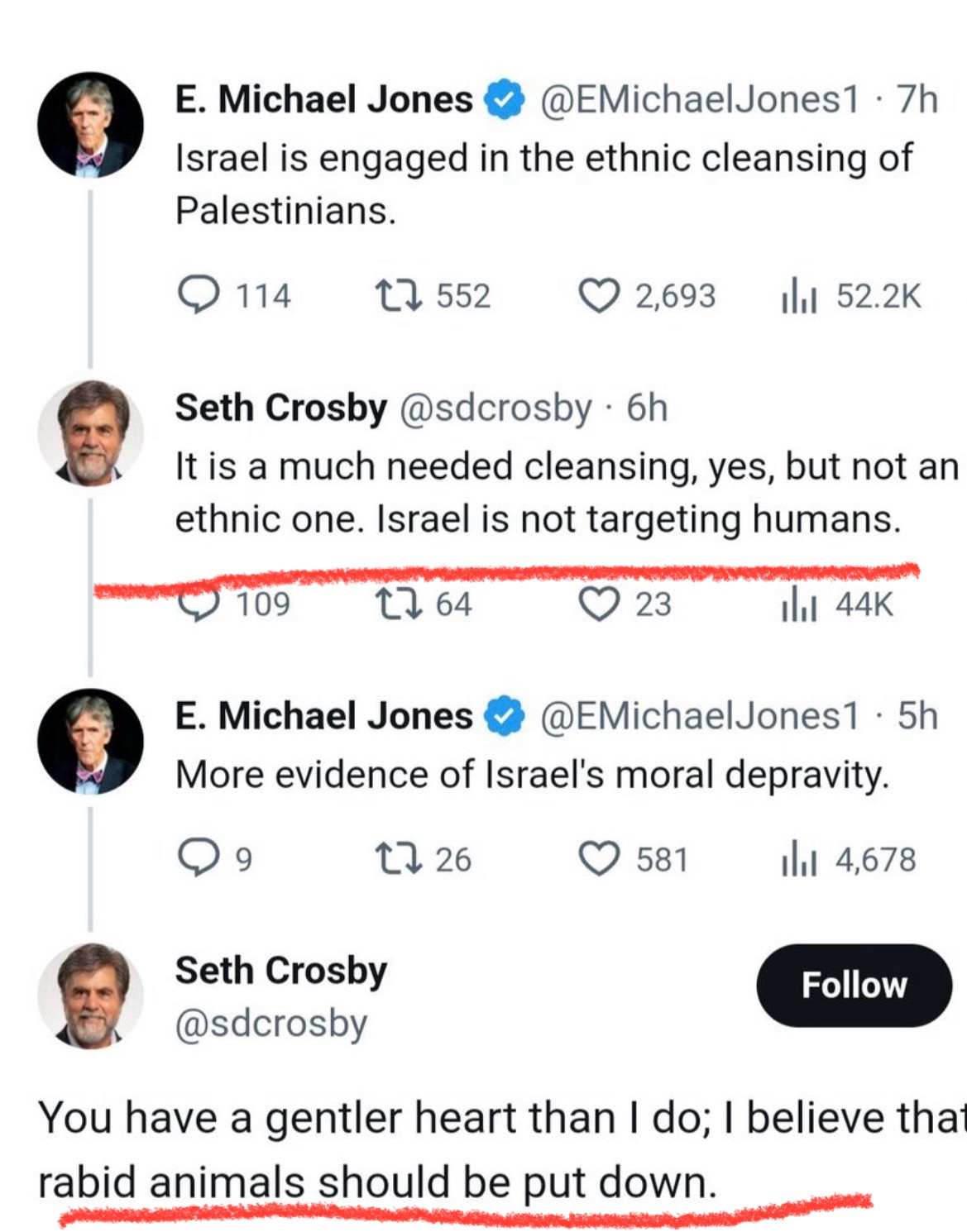This screenshot has width=967, height=1232.
Task: View analytics icon showing 44K views
Action: tap(798, 605)
